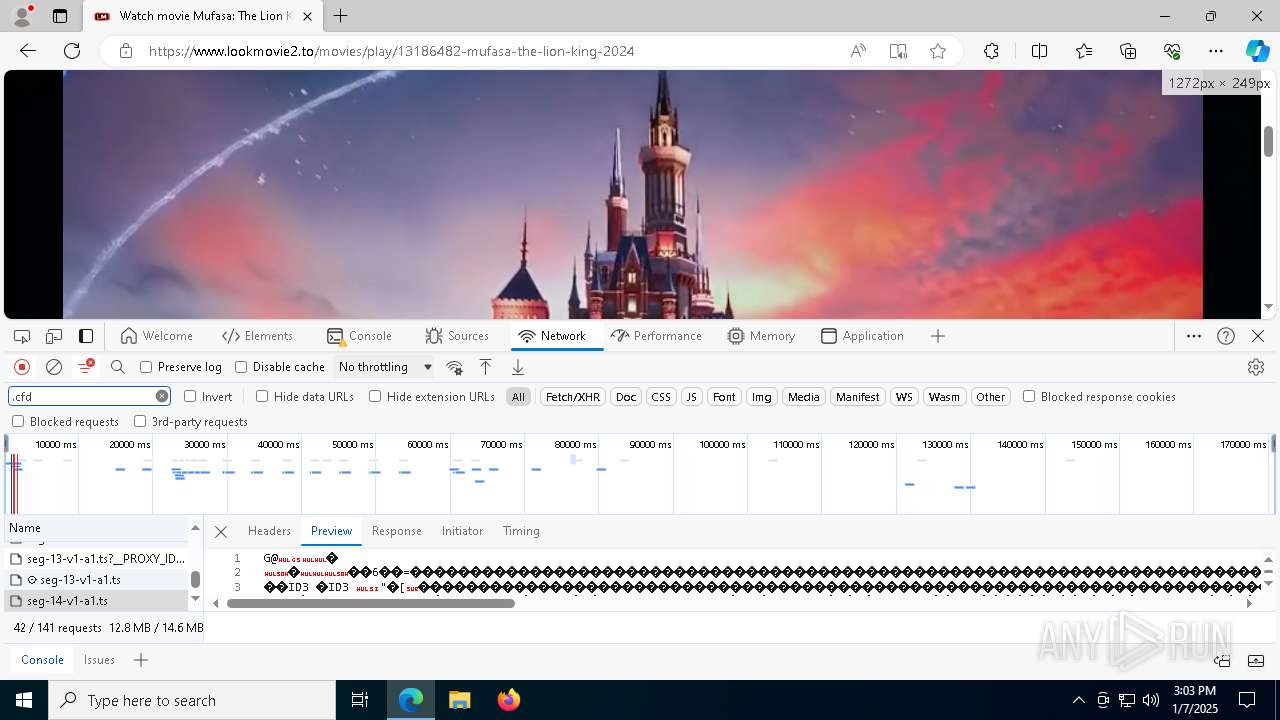Select the All filter button

tap(518, 397)
